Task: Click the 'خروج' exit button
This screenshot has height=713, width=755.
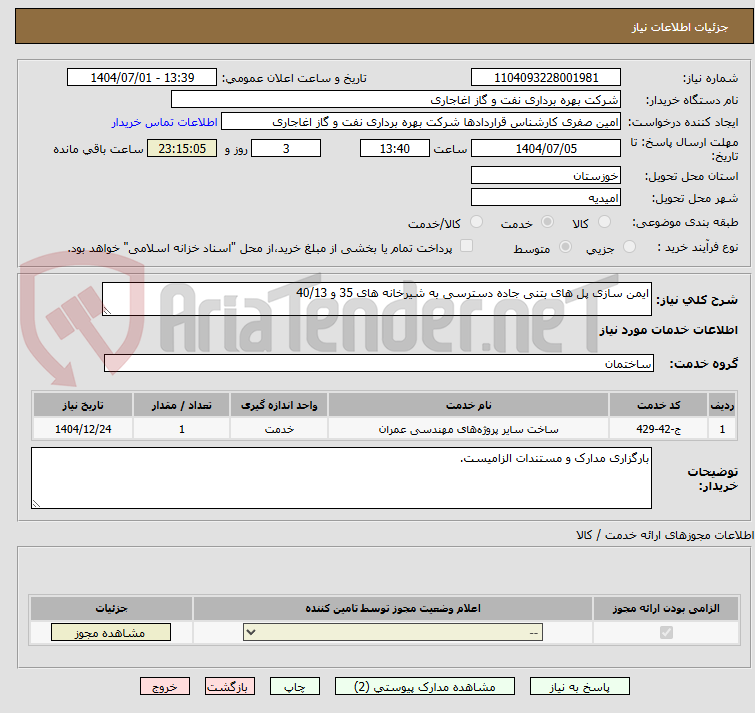Action: [x=165, y=687]
